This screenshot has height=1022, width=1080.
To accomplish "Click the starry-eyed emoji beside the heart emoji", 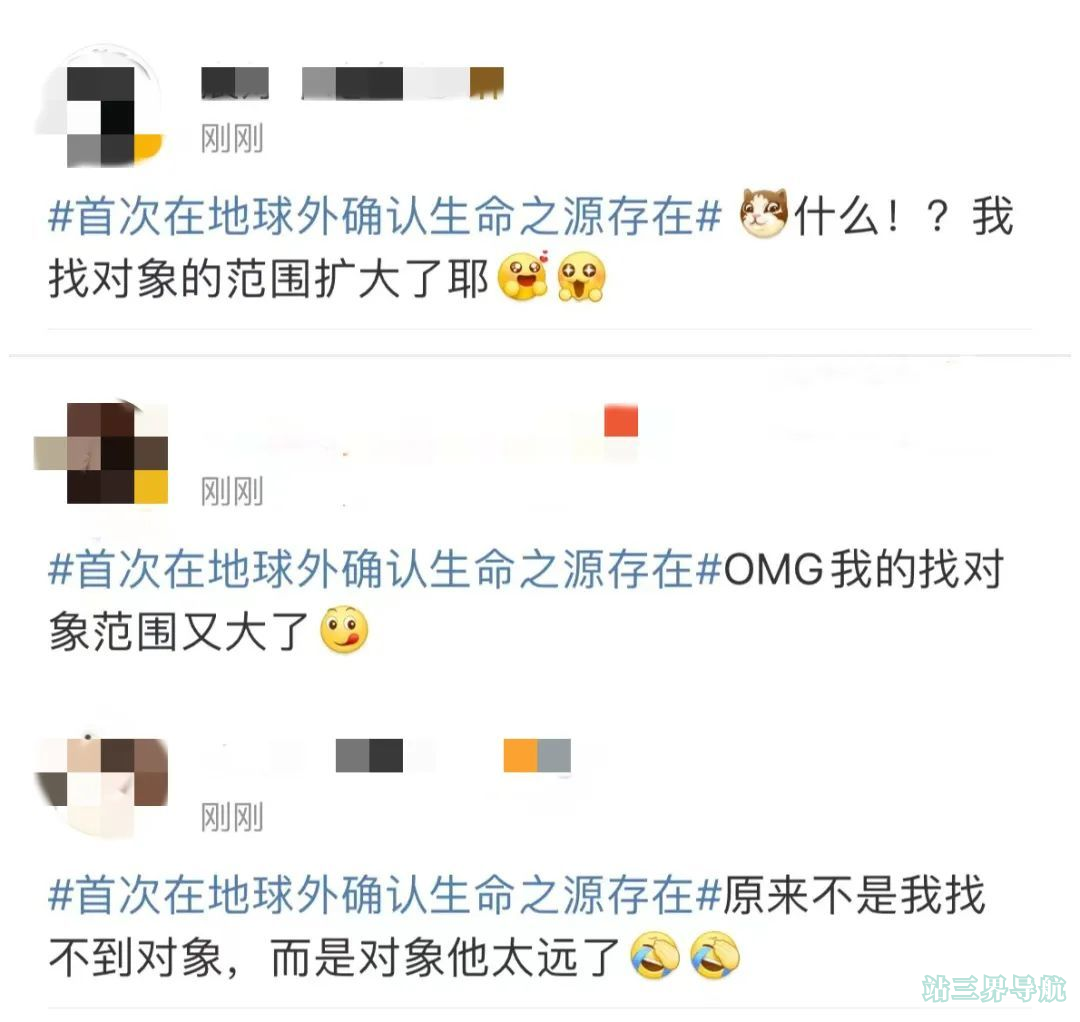I will (x=582, y=277).
